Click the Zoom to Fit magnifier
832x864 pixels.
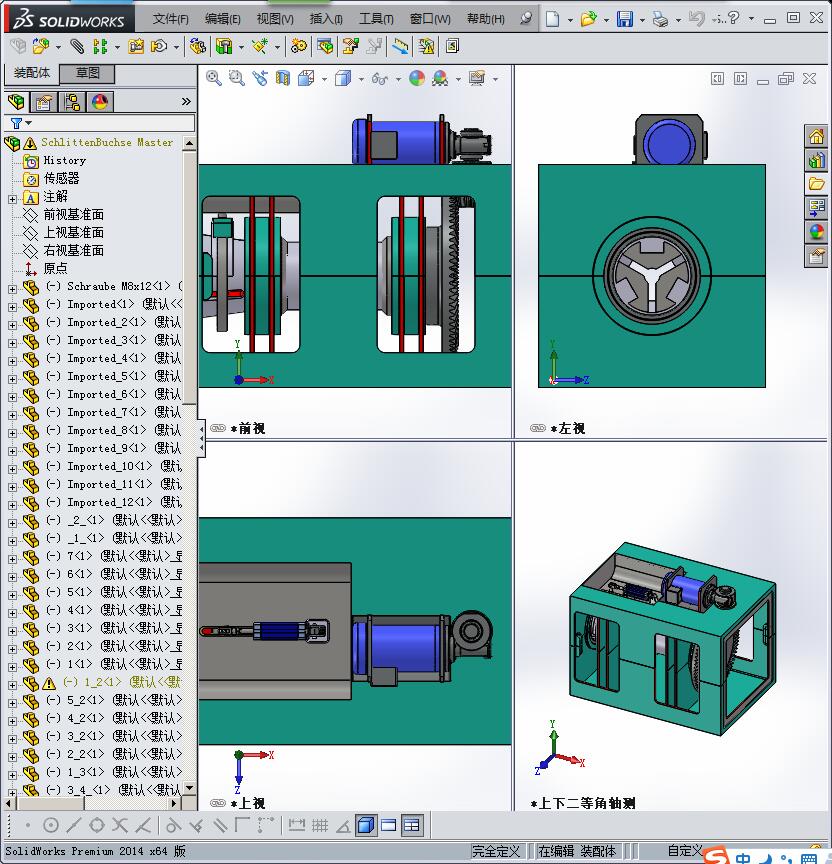pos(214,78)
